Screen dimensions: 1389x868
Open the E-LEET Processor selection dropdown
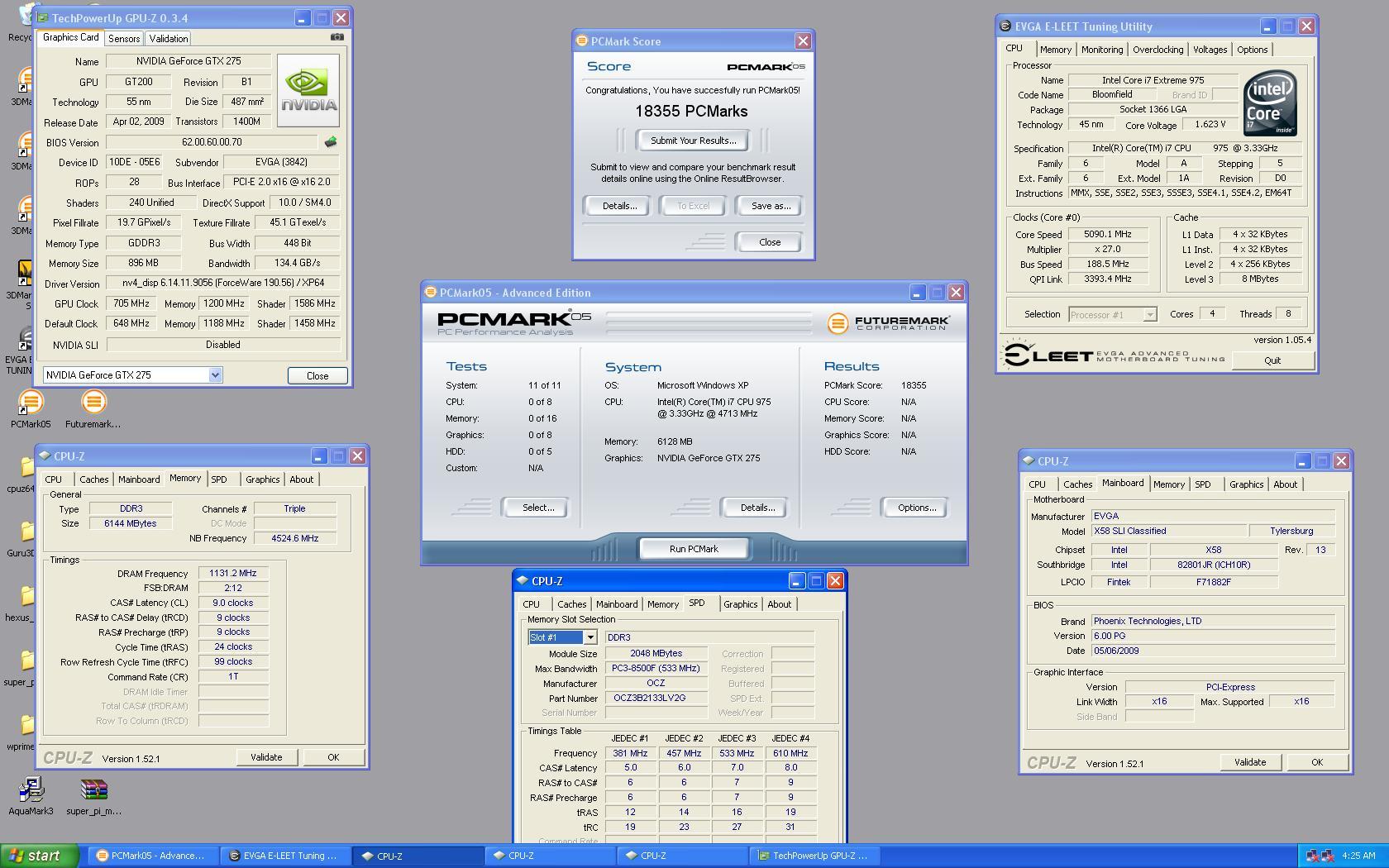click(1149, 315)
